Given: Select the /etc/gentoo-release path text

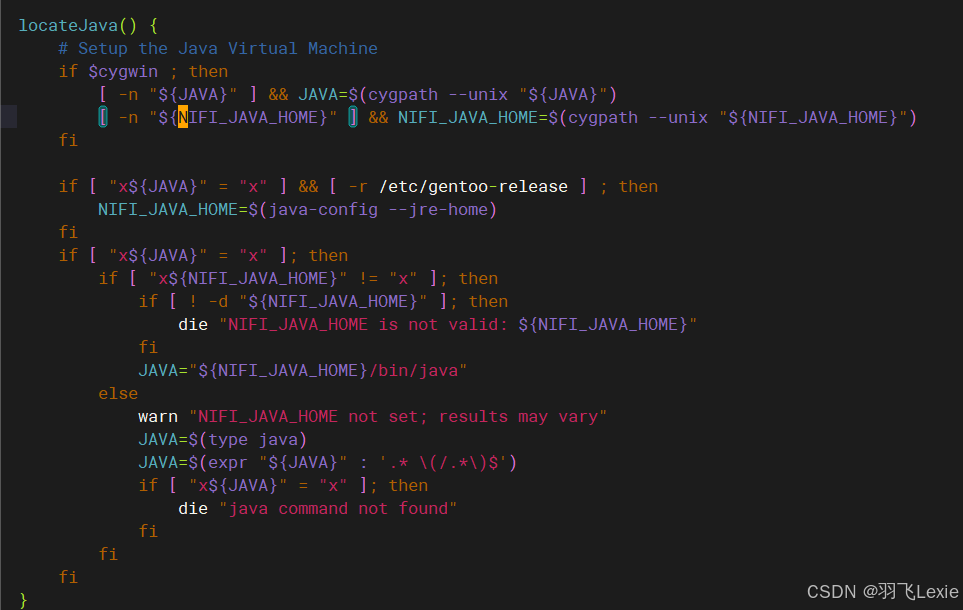Looking at the screenshot, I should pos(473,186).
